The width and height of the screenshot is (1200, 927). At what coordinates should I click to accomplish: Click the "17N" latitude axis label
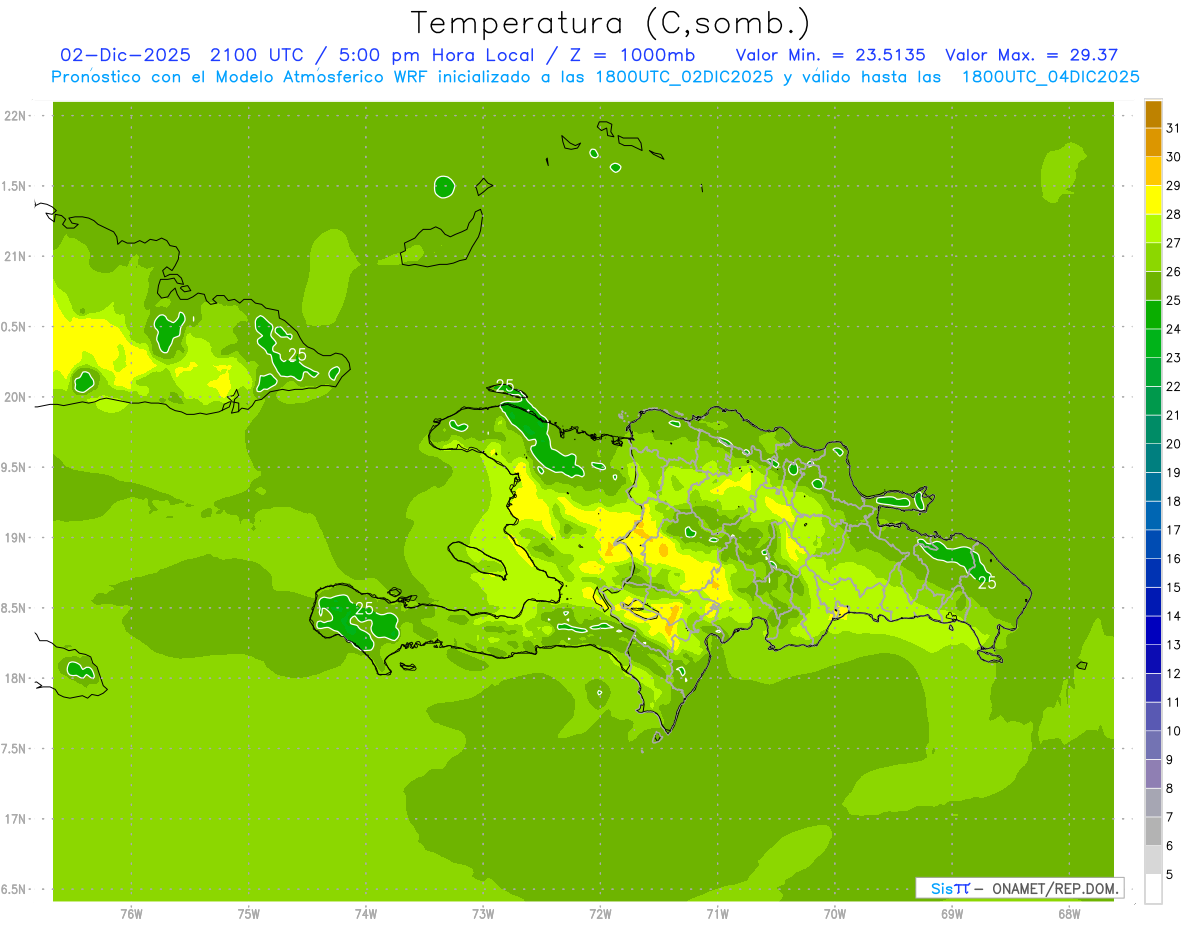coord(16,819)
